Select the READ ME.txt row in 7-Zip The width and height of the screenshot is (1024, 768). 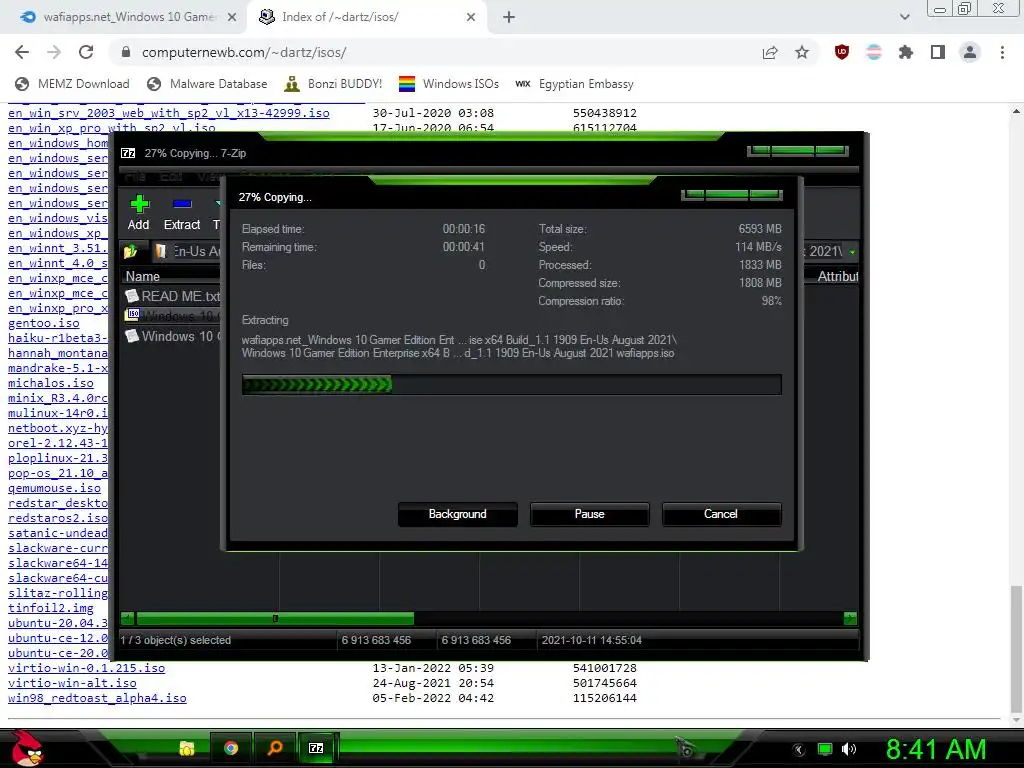pyautogui.click(x=172, y=296)
